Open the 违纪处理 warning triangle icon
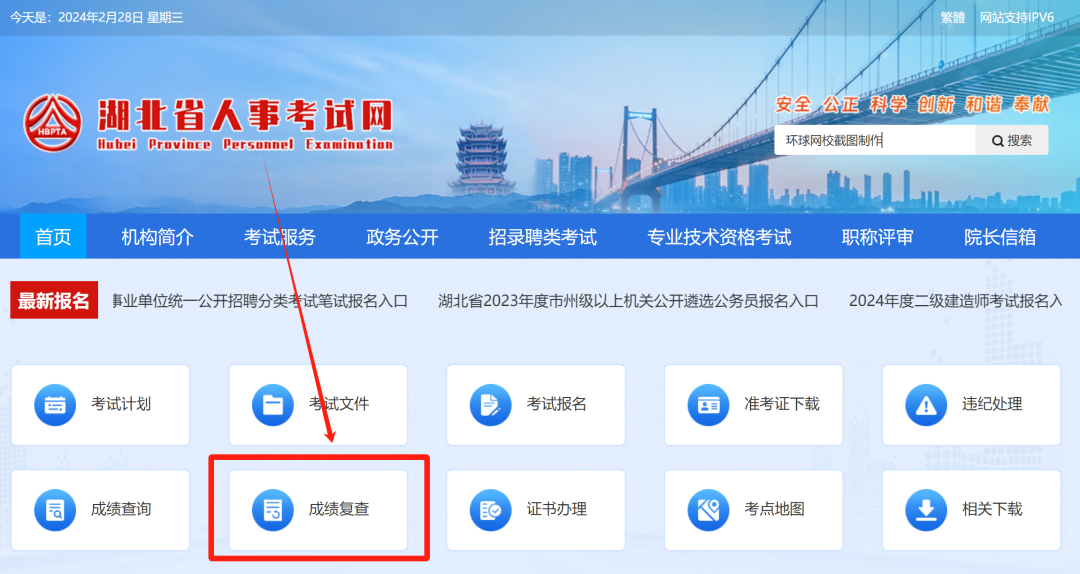 click(926, 404)
